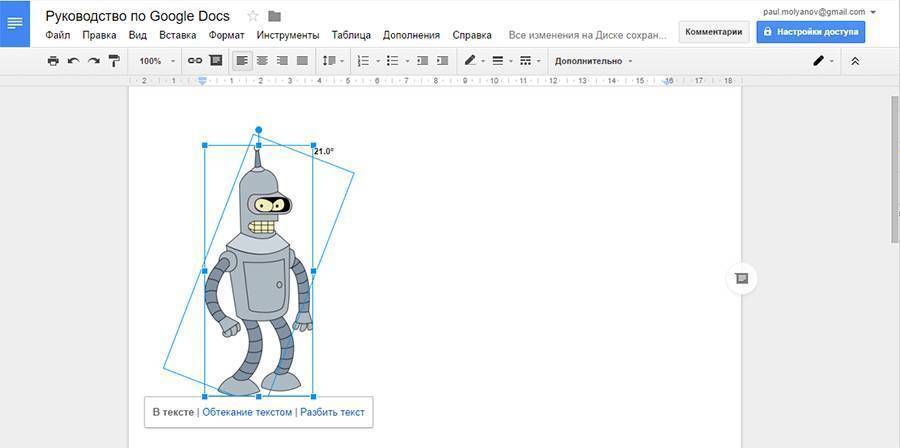
Task: Decrease the indent
Action: 422,61
